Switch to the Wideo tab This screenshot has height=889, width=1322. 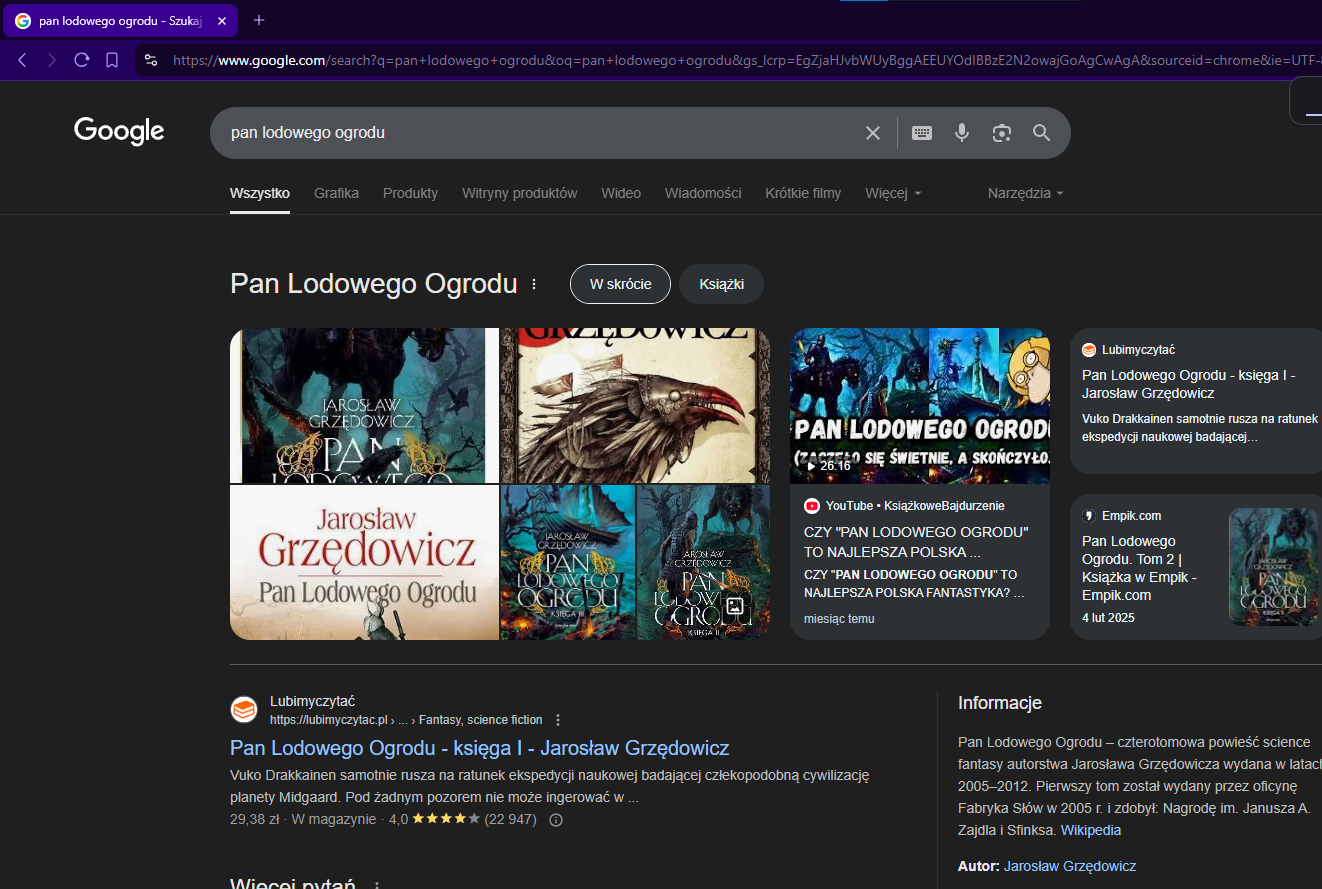pyautogui.click(x=621, y=193)
